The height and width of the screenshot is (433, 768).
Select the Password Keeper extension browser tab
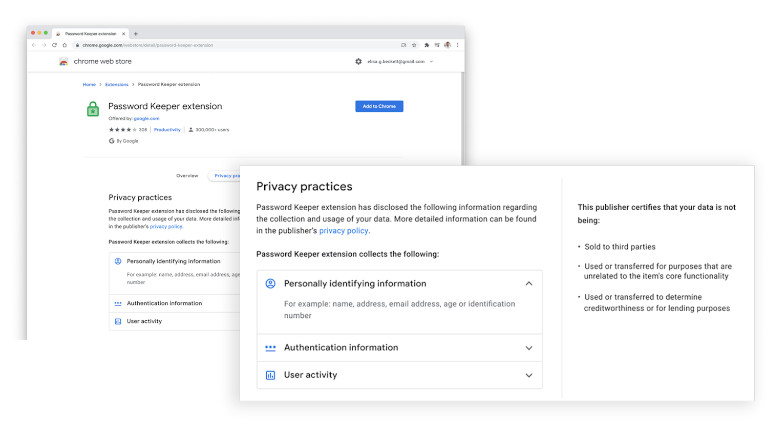point(90,34)
